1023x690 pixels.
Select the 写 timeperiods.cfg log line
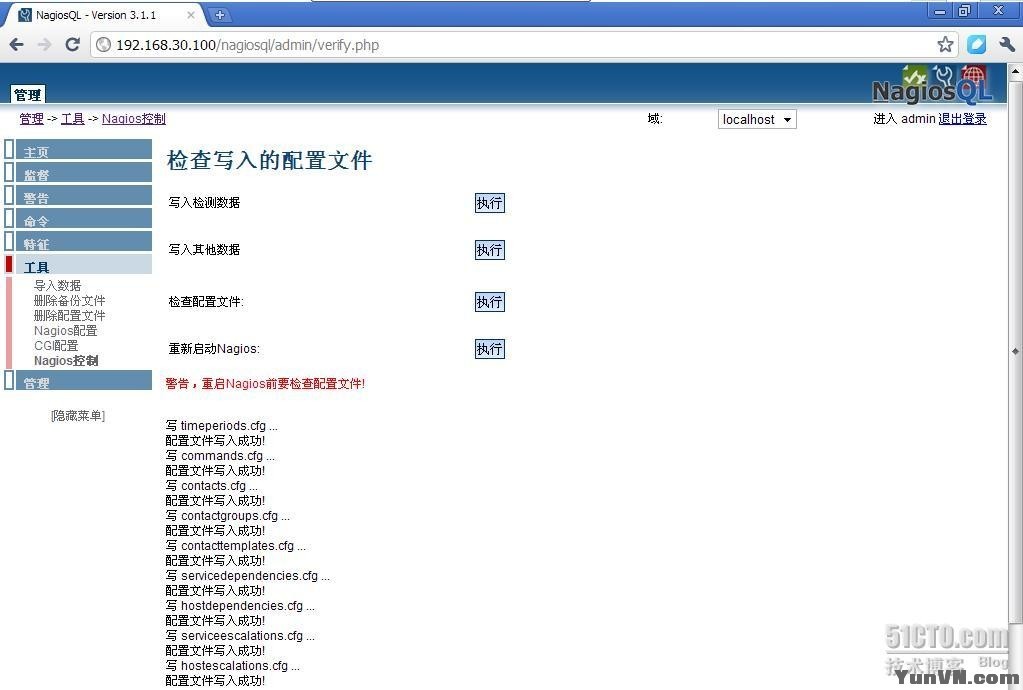coord(222,426)
